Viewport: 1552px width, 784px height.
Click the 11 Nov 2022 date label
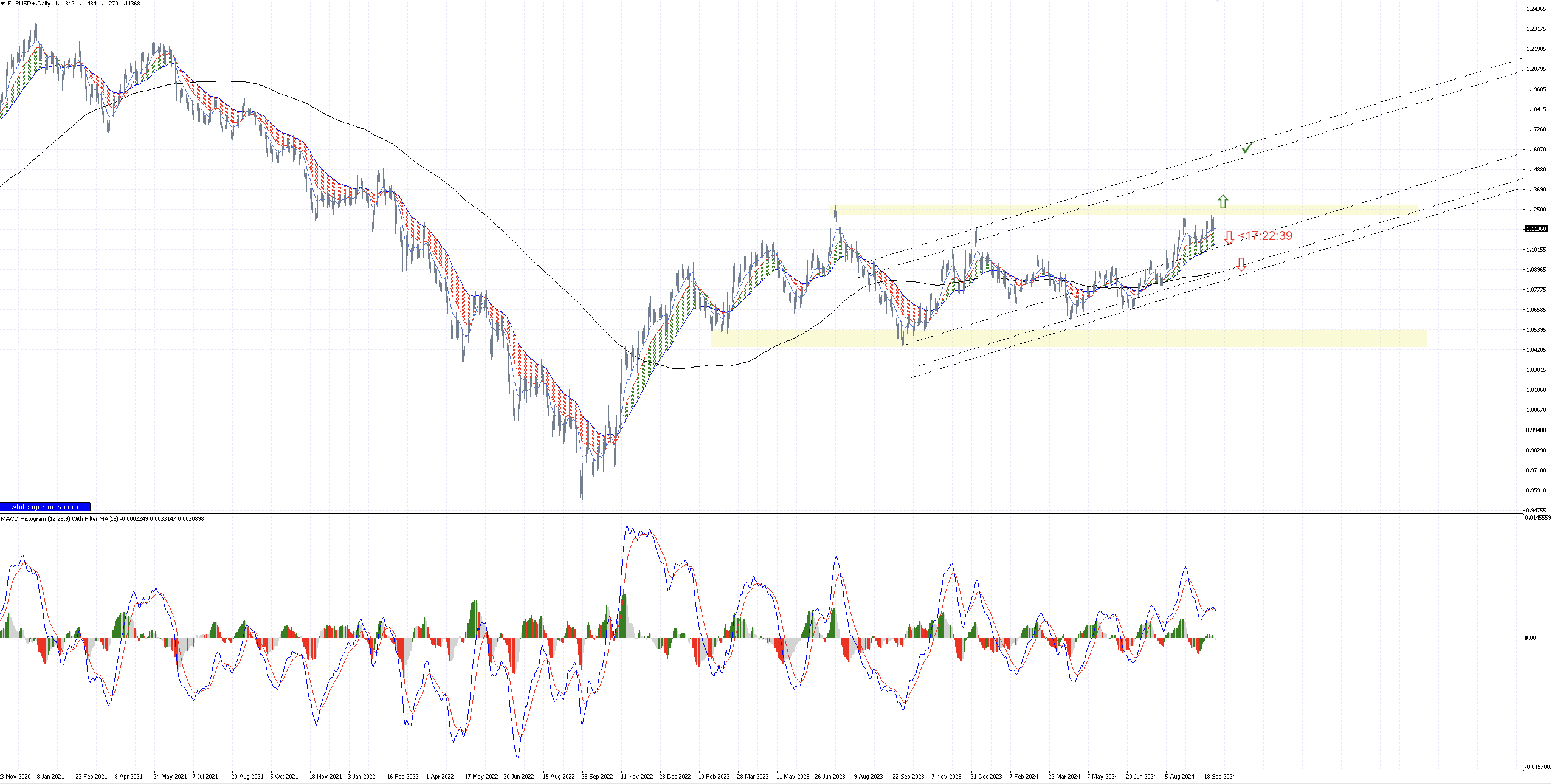637,776
